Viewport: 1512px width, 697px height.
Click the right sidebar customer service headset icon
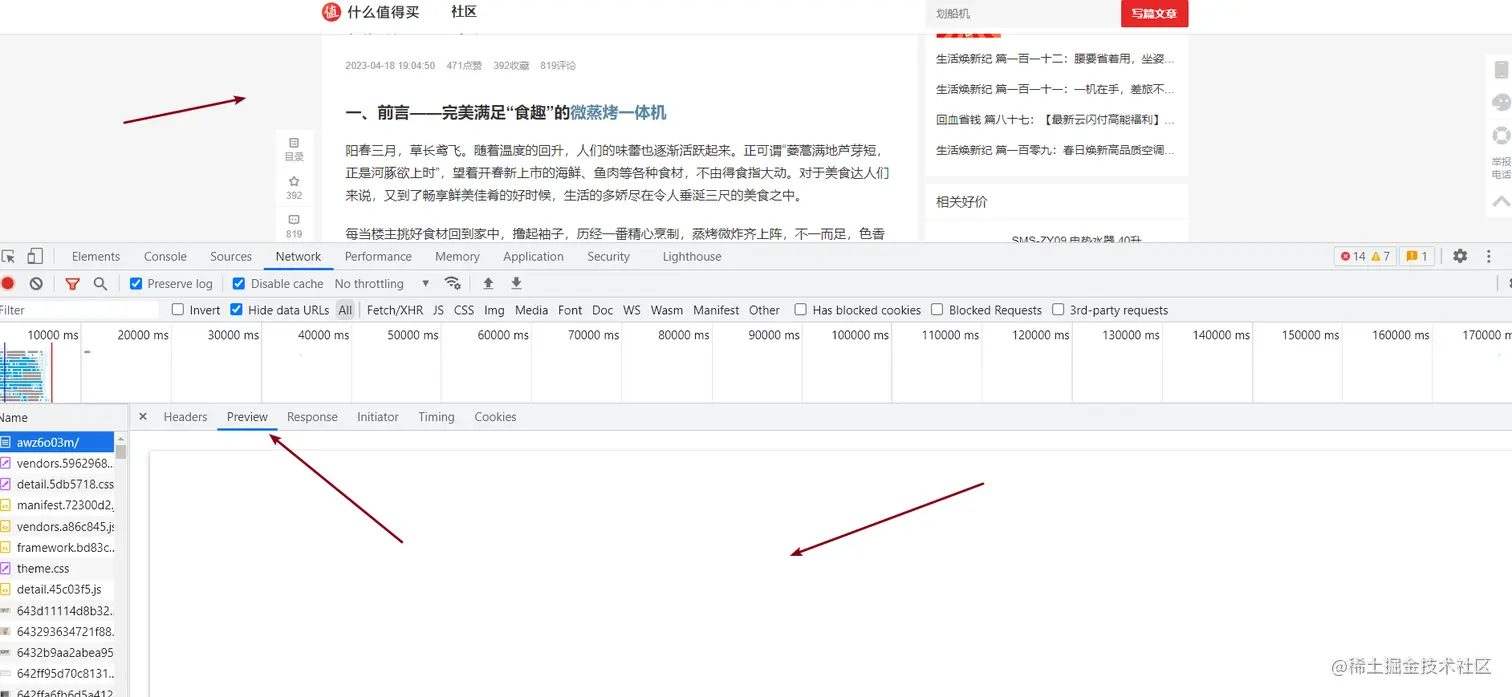coord(1501,102)
